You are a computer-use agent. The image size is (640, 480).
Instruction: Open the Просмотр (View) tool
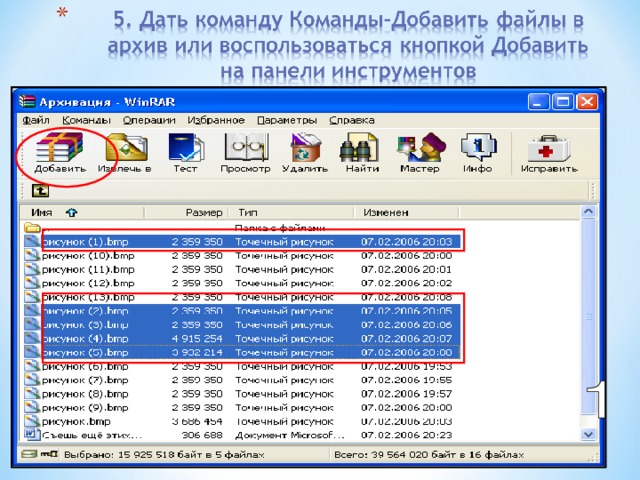coord(245,152)
